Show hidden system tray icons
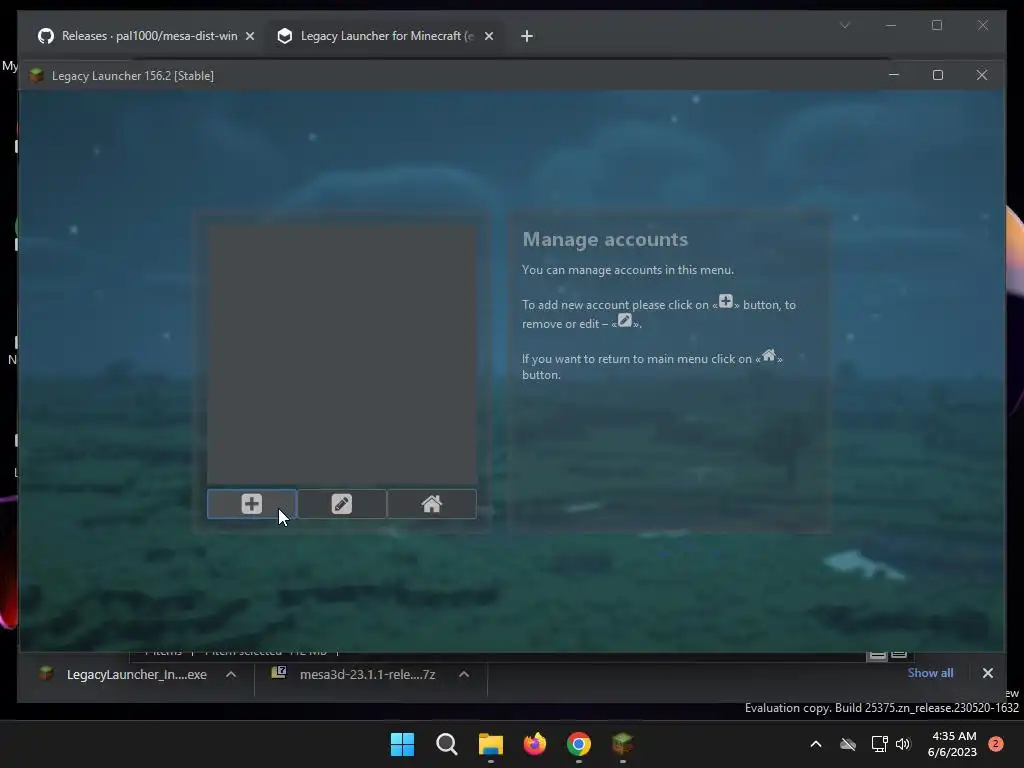This screenshot has height=768, width=1024. pos(816,744)
